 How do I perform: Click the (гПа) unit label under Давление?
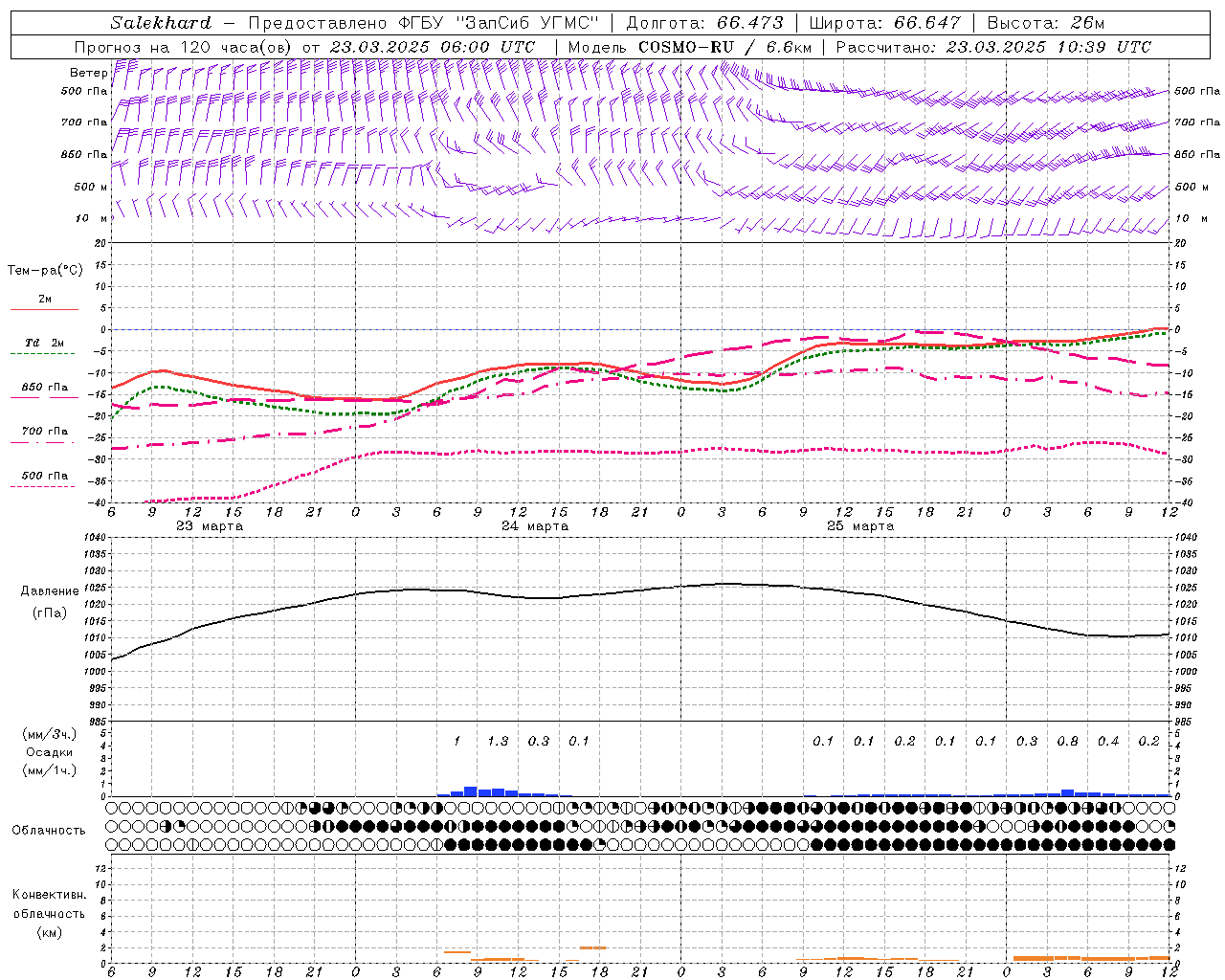click(x=49, y=613)
